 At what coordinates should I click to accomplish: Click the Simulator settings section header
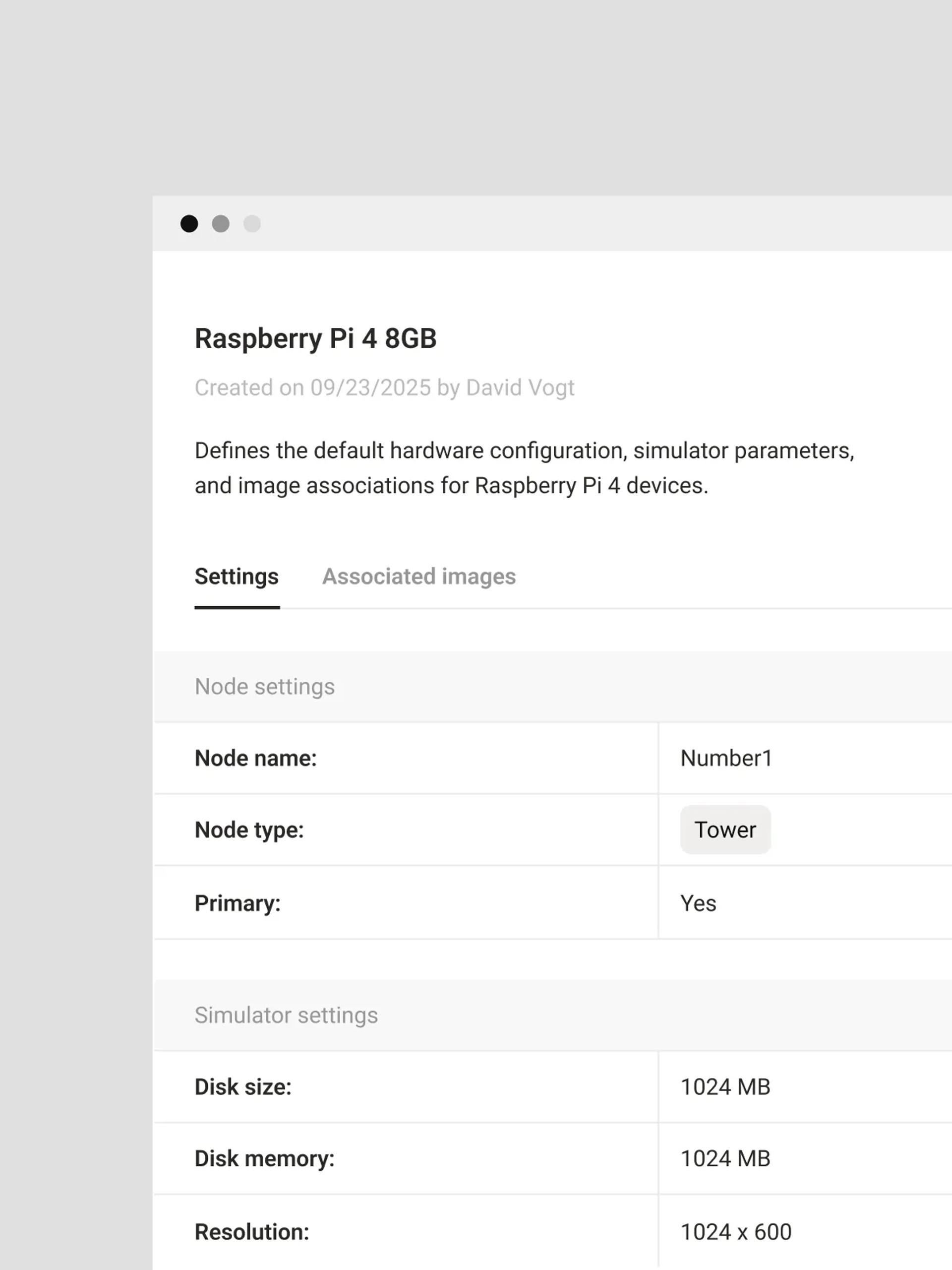[553, 1015]
